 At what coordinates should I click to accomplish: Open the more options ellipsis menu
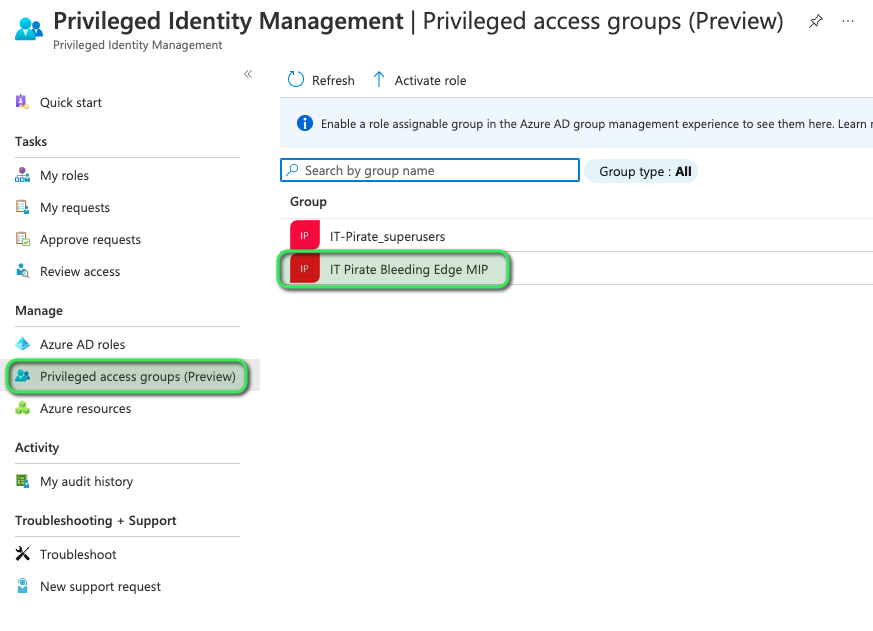coord(848,22)
